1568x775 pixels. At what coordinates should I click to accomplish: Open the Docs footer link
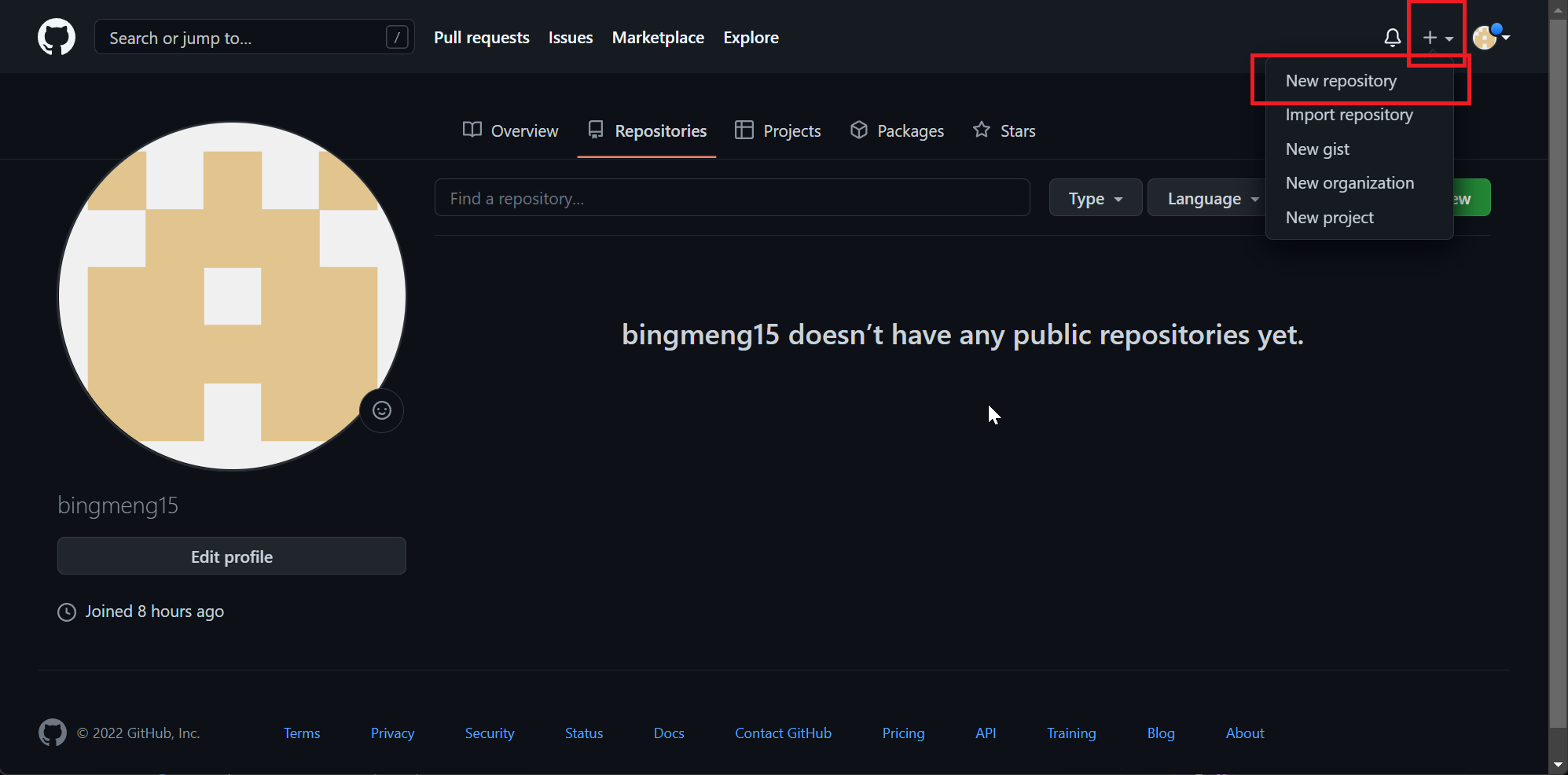(669, 733)
